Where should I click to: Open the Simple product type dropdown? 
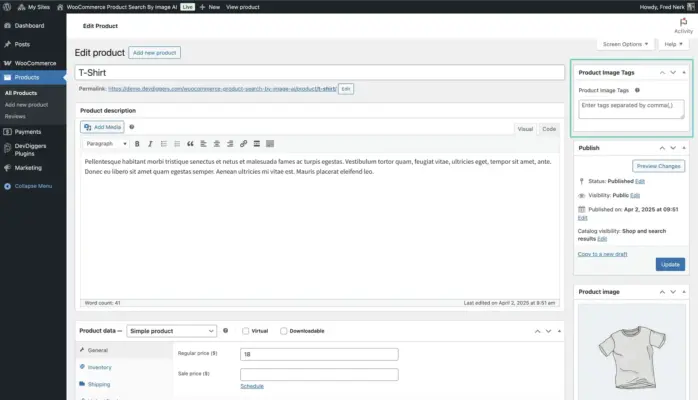tap(171, 331)
